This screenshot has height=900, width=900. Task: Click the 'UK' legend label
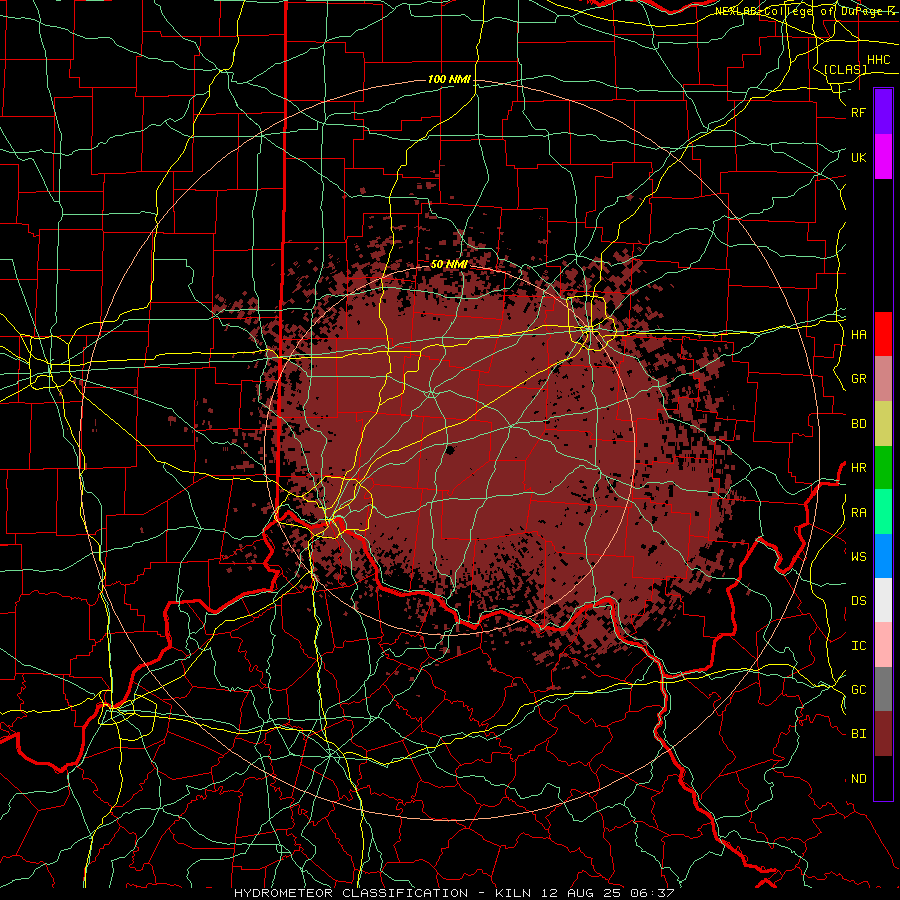point(858,157)
